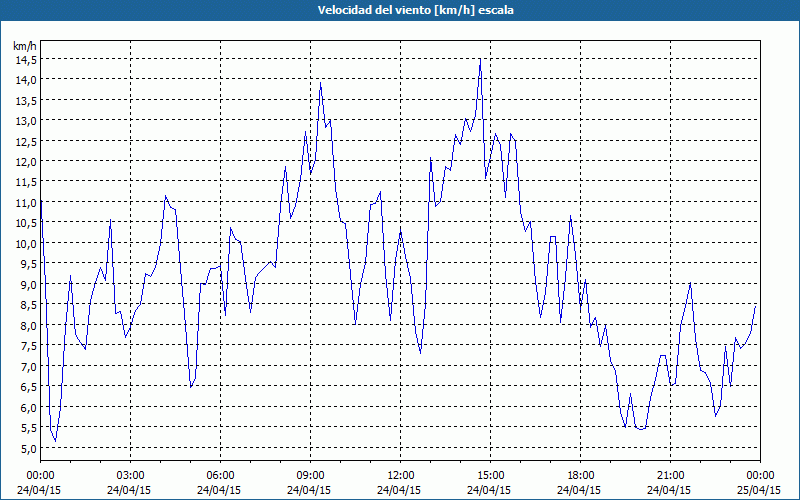Select the 9,5 y-axis value
The image size is (800, 500).
tap(28, 264)
